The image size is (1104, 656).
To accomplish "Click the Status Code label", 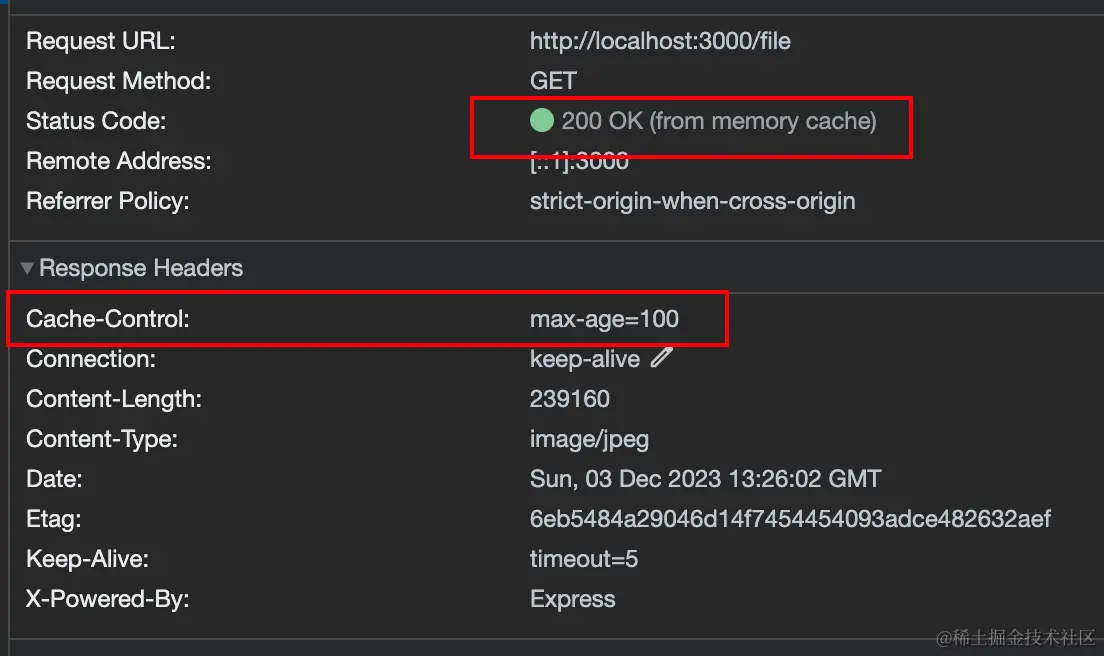I will tap(96, 121).
